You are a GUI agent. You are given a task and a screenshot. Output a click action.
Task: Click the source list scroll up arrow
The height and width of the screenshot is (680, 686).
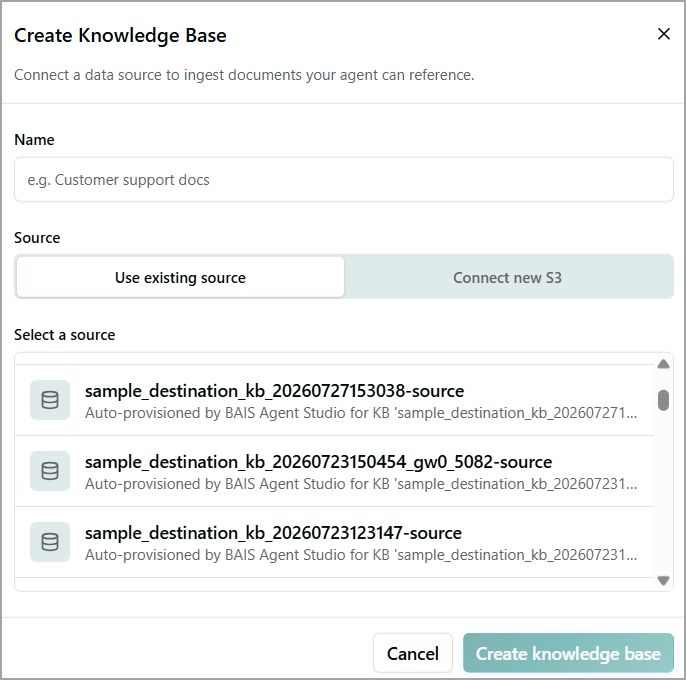663,364
